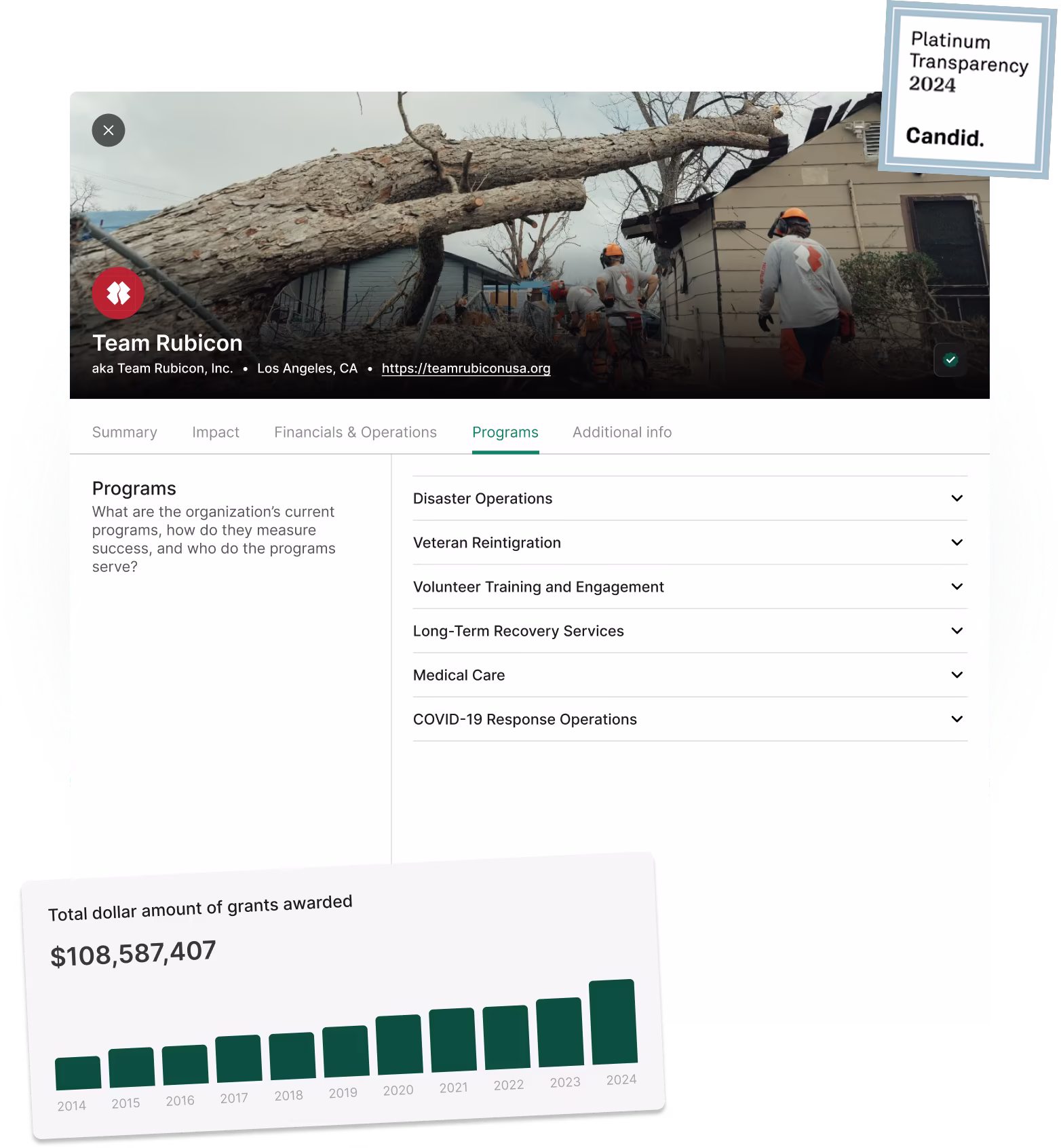
Task: Switch to the Summary tab
Action: 125,432
